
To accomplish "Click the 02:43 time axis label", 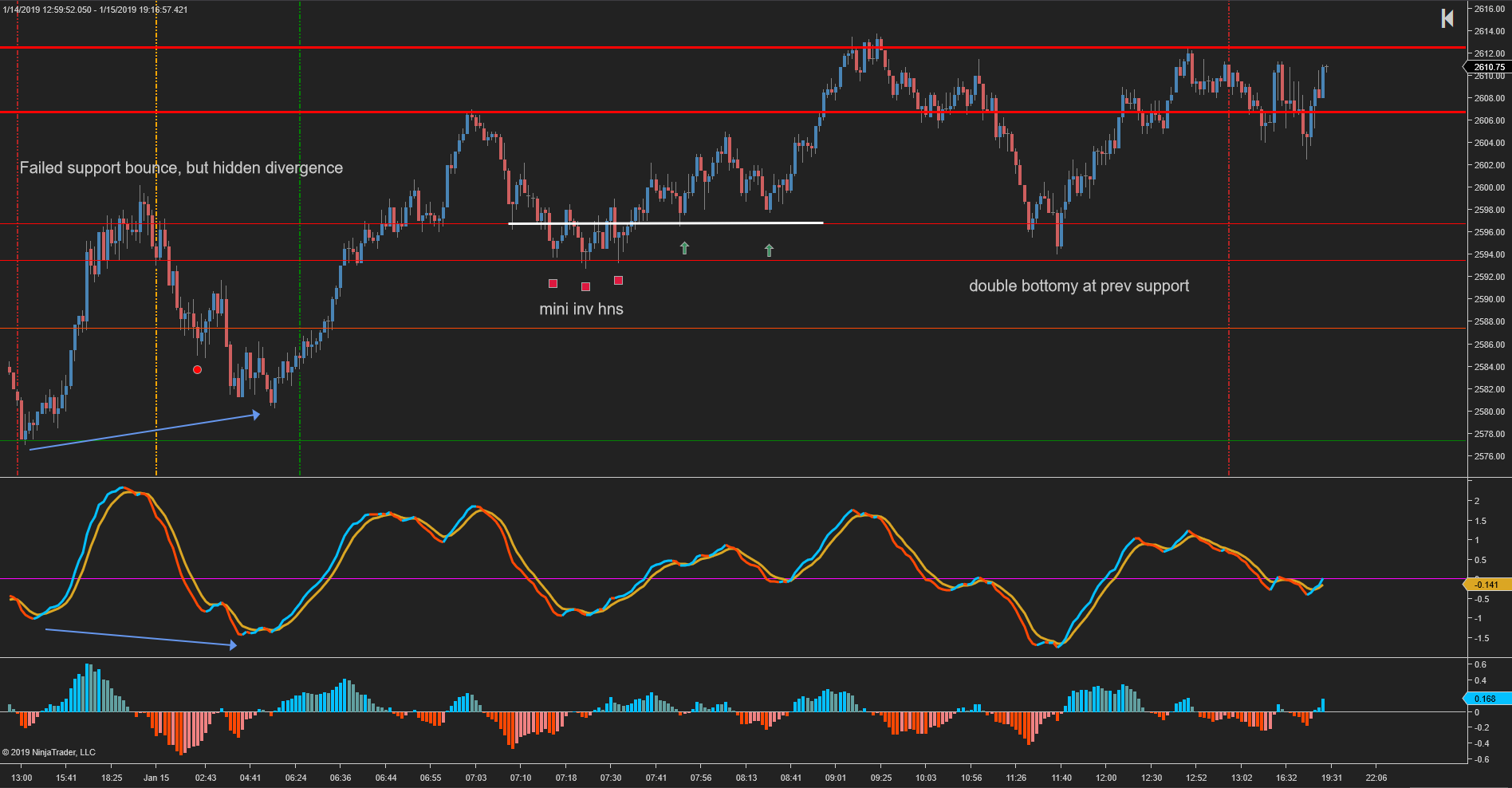I will coord(206,778).
